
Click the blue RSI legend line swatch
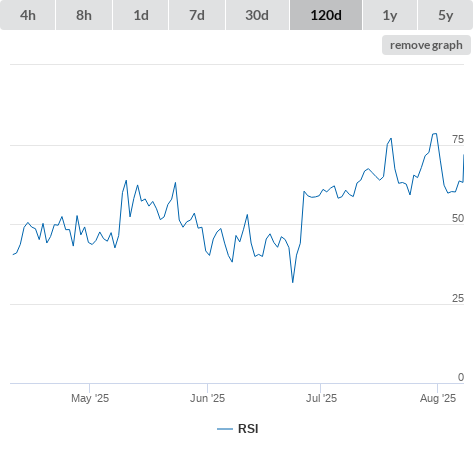[225, 429]
